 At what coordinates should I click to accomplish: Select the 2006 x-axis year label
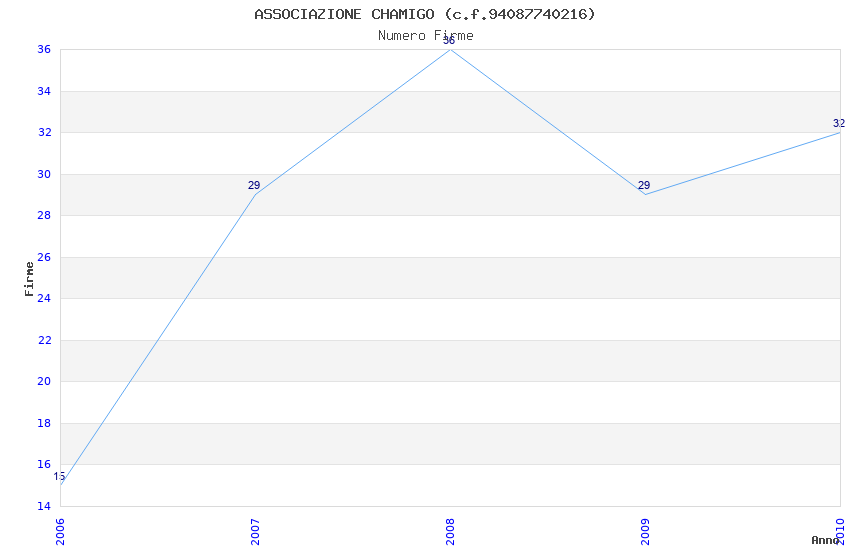(x=60, y=532)
